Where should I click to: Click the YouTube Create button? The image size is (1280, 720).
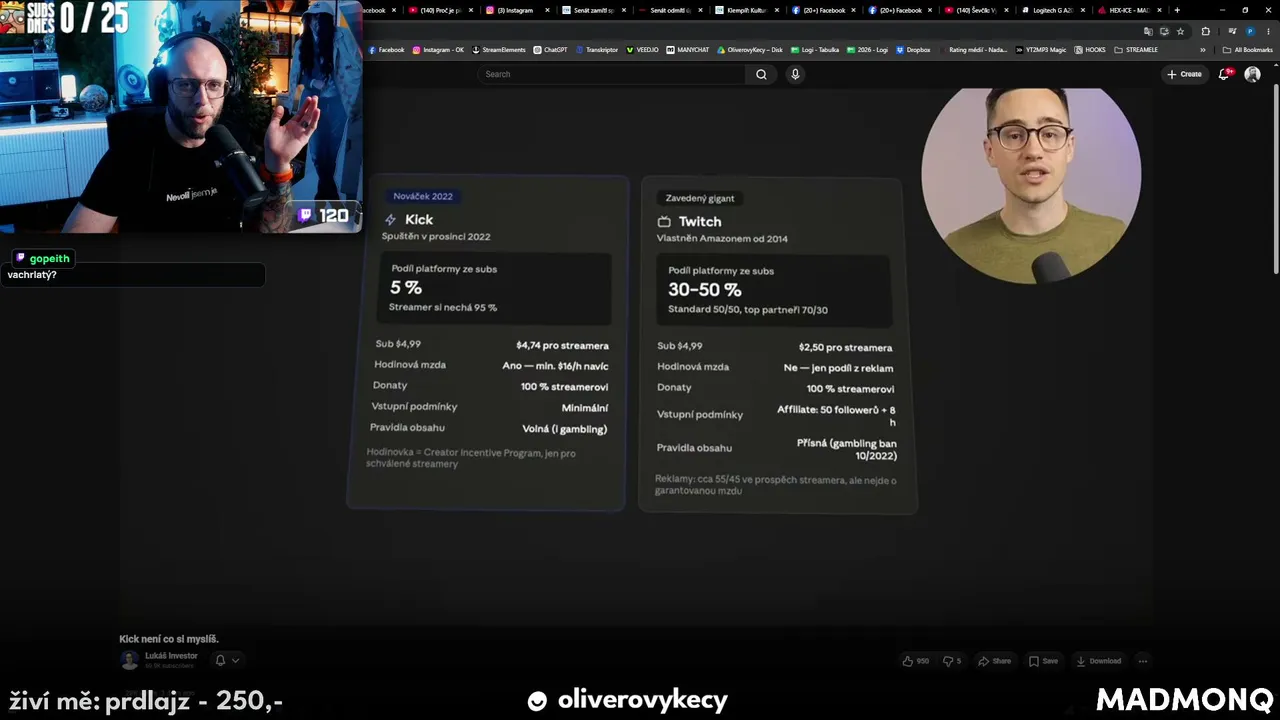coord(1184,74)
